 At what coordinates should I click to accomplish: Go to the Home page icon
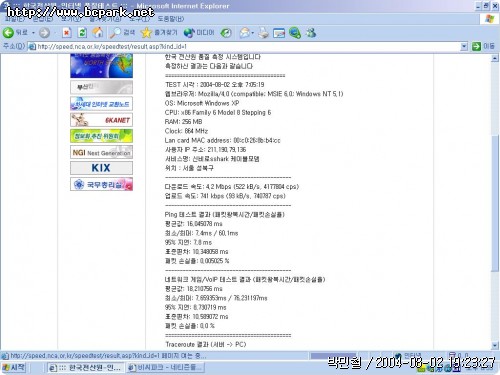98,33
